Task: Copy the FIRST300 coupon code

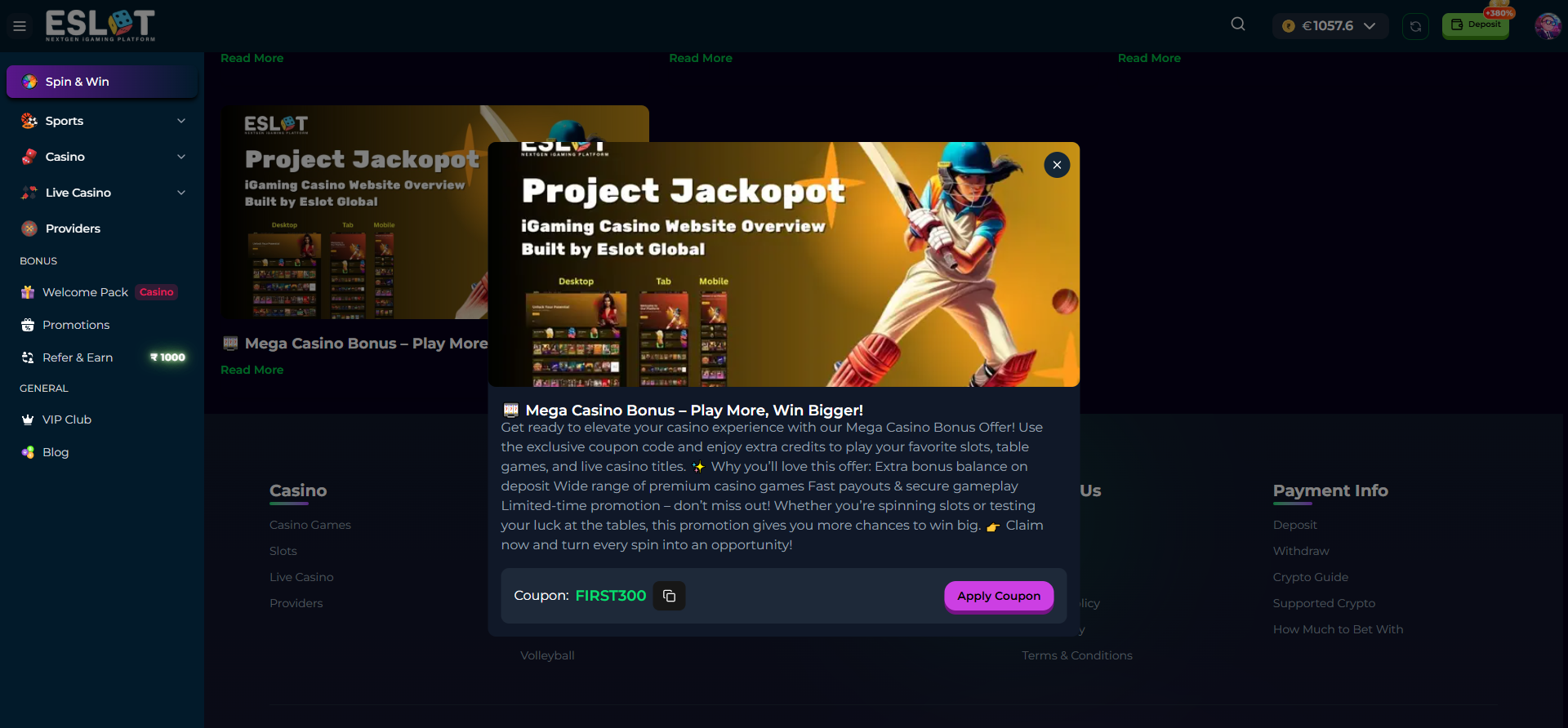Action: (669, 596)
